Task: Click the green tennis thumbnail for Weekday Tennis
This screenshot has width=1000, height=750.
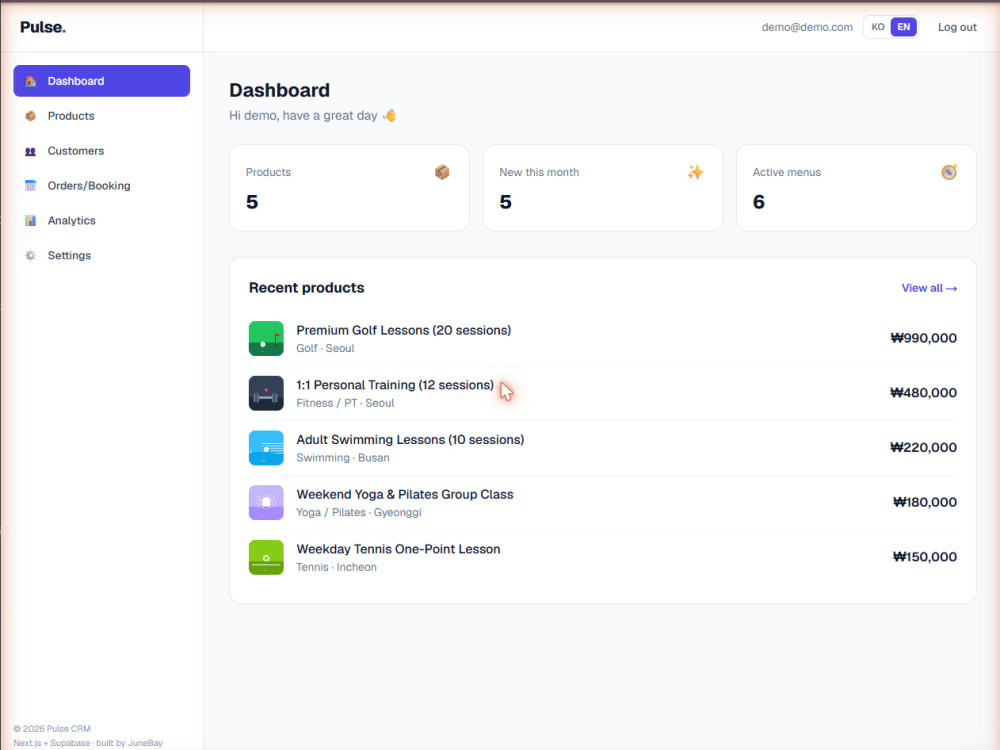Action: 266,557
